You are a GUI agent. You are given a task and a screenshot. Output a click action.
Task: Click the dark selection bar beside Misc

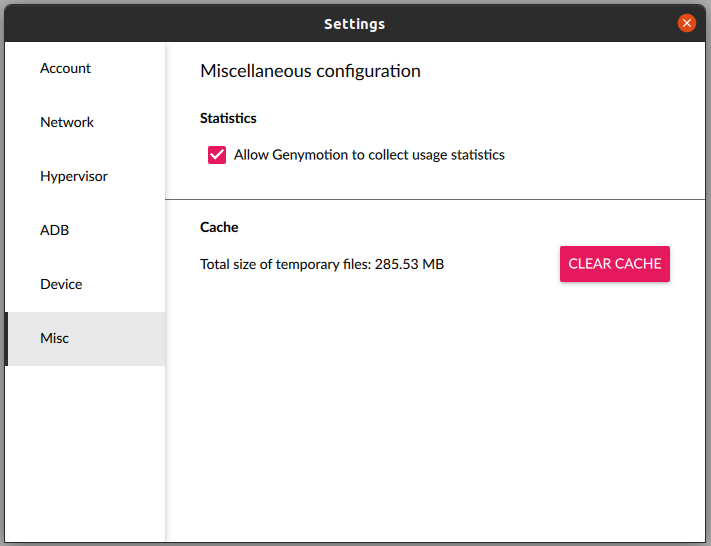(x=7, y=338)
